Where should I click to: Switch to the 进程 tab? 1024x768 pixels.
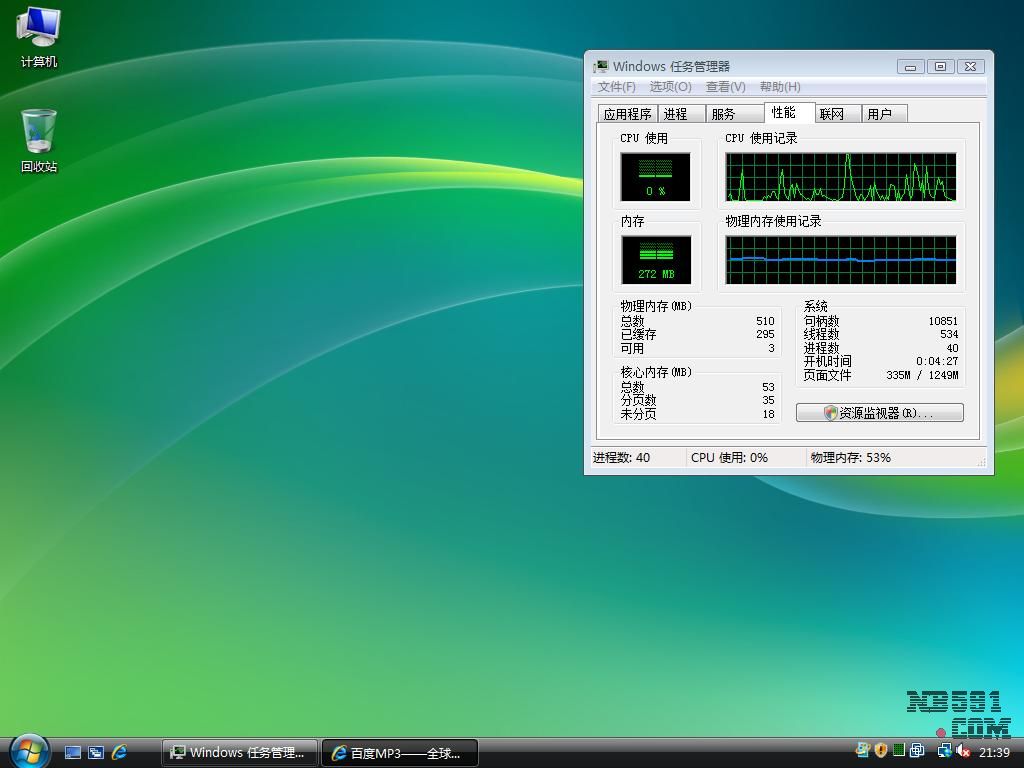pyautogui.click(x=676, y=114)
